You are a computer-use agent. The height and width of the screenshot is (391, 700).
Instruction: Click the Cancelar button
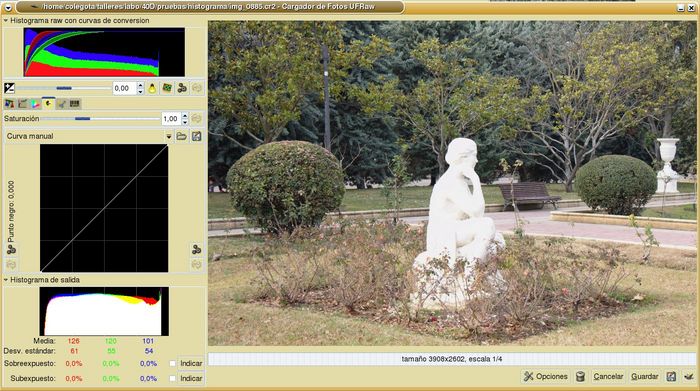coord(608,377)
